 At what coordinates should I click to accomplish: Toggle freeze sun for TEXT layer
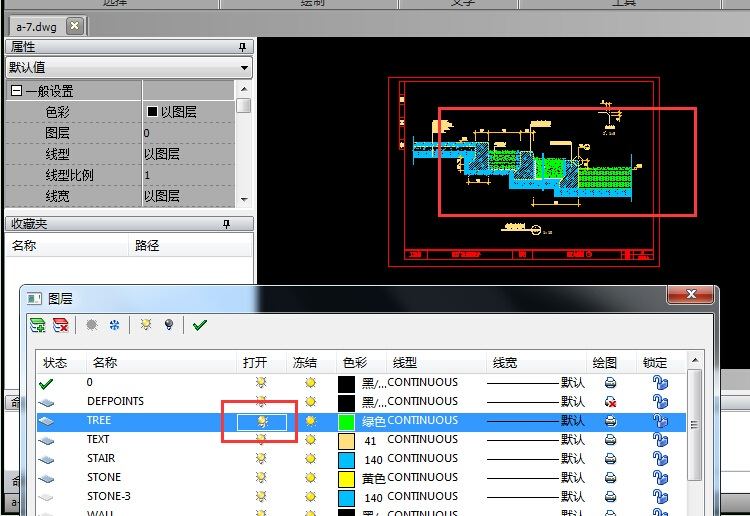[311, 439]
